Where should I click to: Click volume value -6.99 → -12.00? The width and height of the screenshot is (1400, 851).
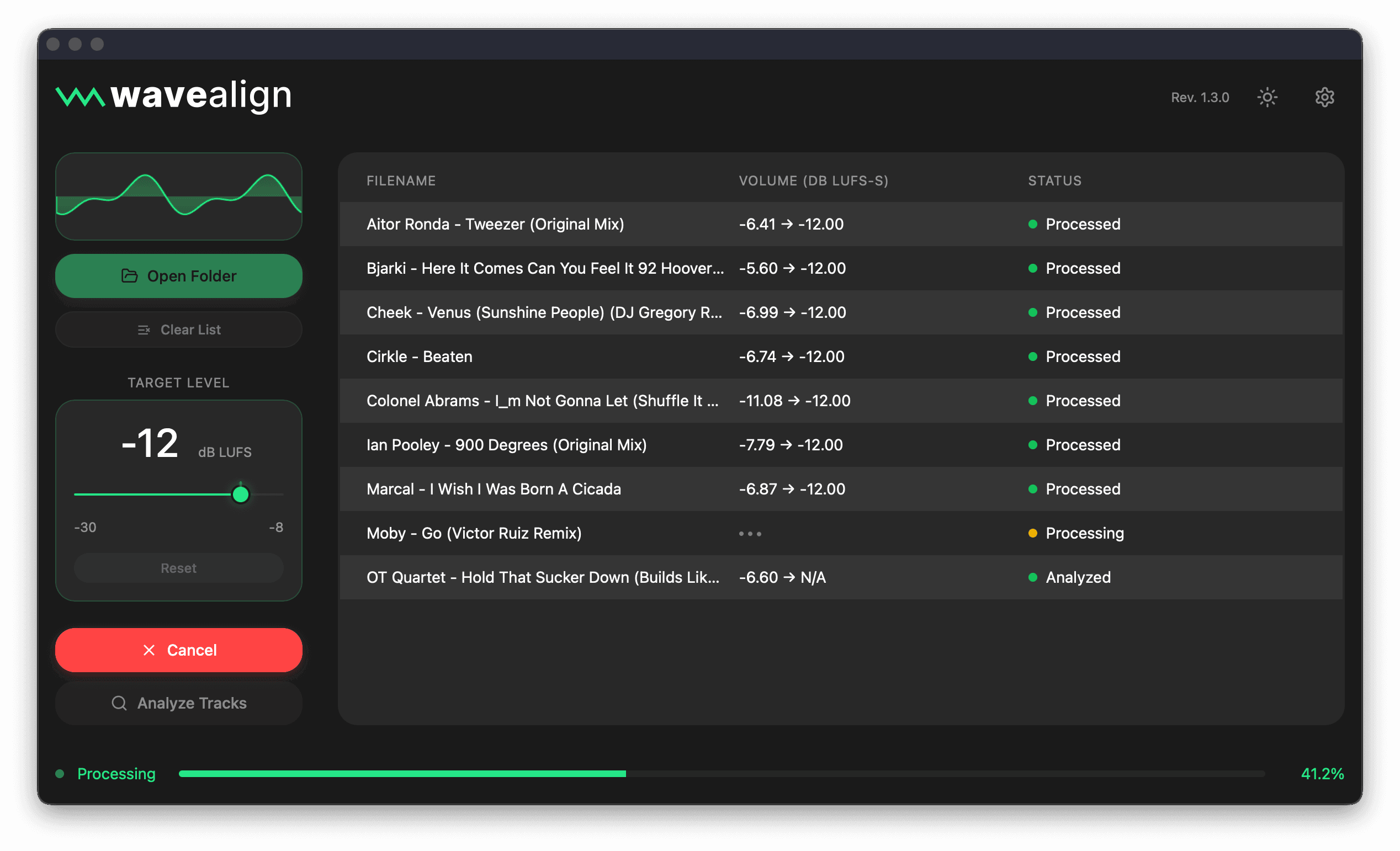[x=792, y=312]
